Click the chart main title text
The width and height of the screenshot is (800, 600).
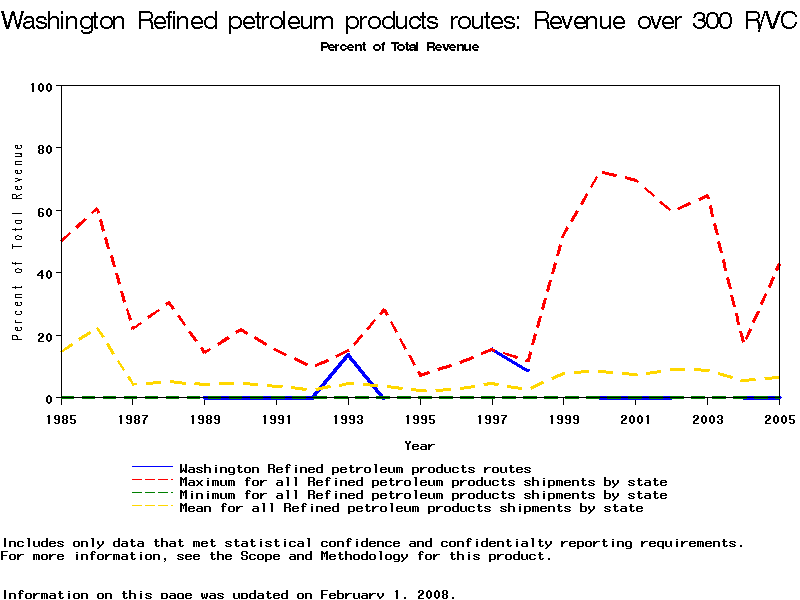(x=400, y=22)
